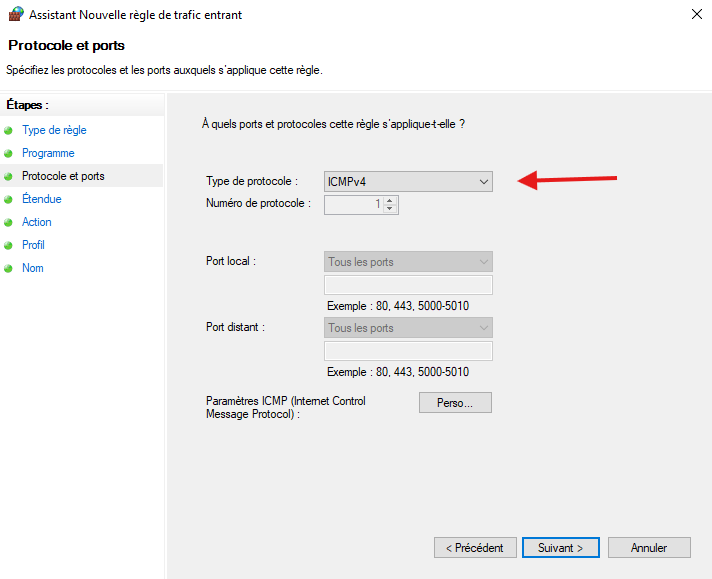
Task: Open ICMP settings with Perso... button
Action: click(x=455, y=403)
